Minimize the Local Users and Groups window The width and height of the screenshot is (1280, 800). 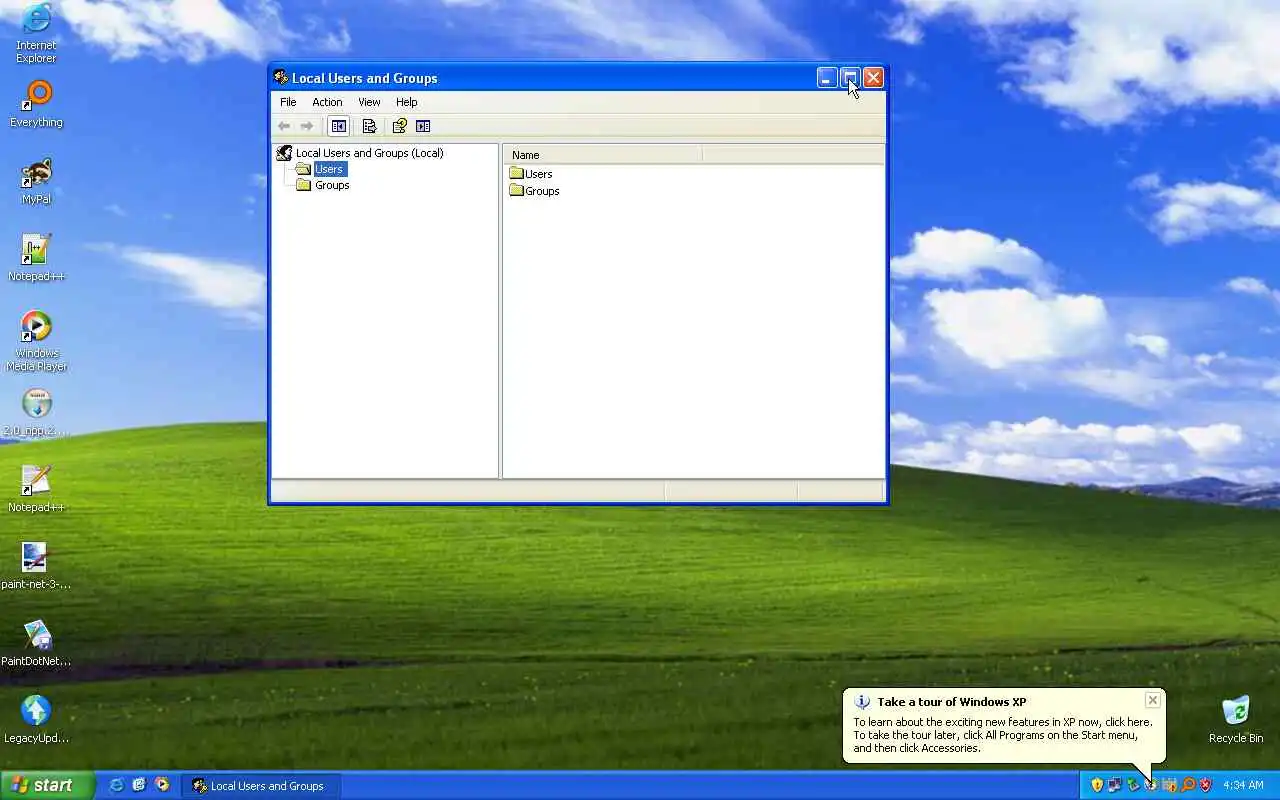click(x=827, y=78)
